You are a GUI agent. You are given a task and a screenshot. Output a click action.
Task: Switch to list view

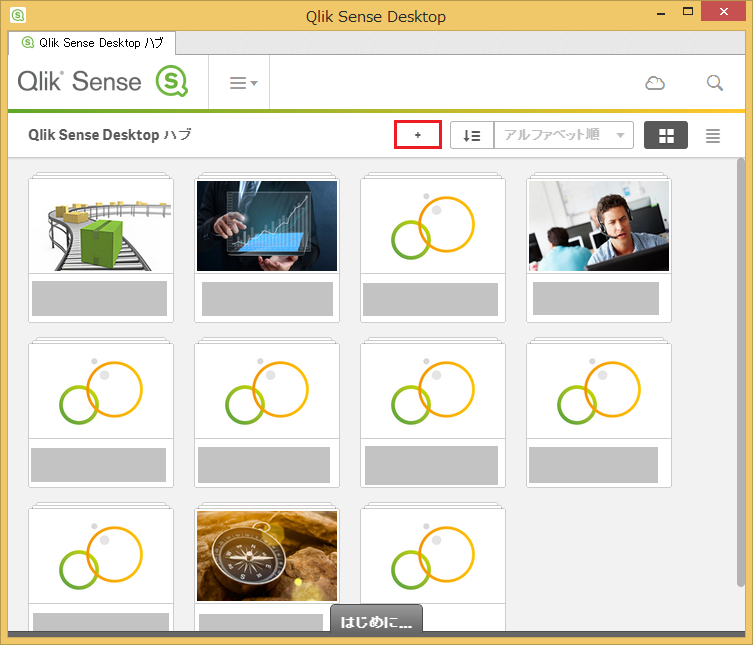pos(713,136)
